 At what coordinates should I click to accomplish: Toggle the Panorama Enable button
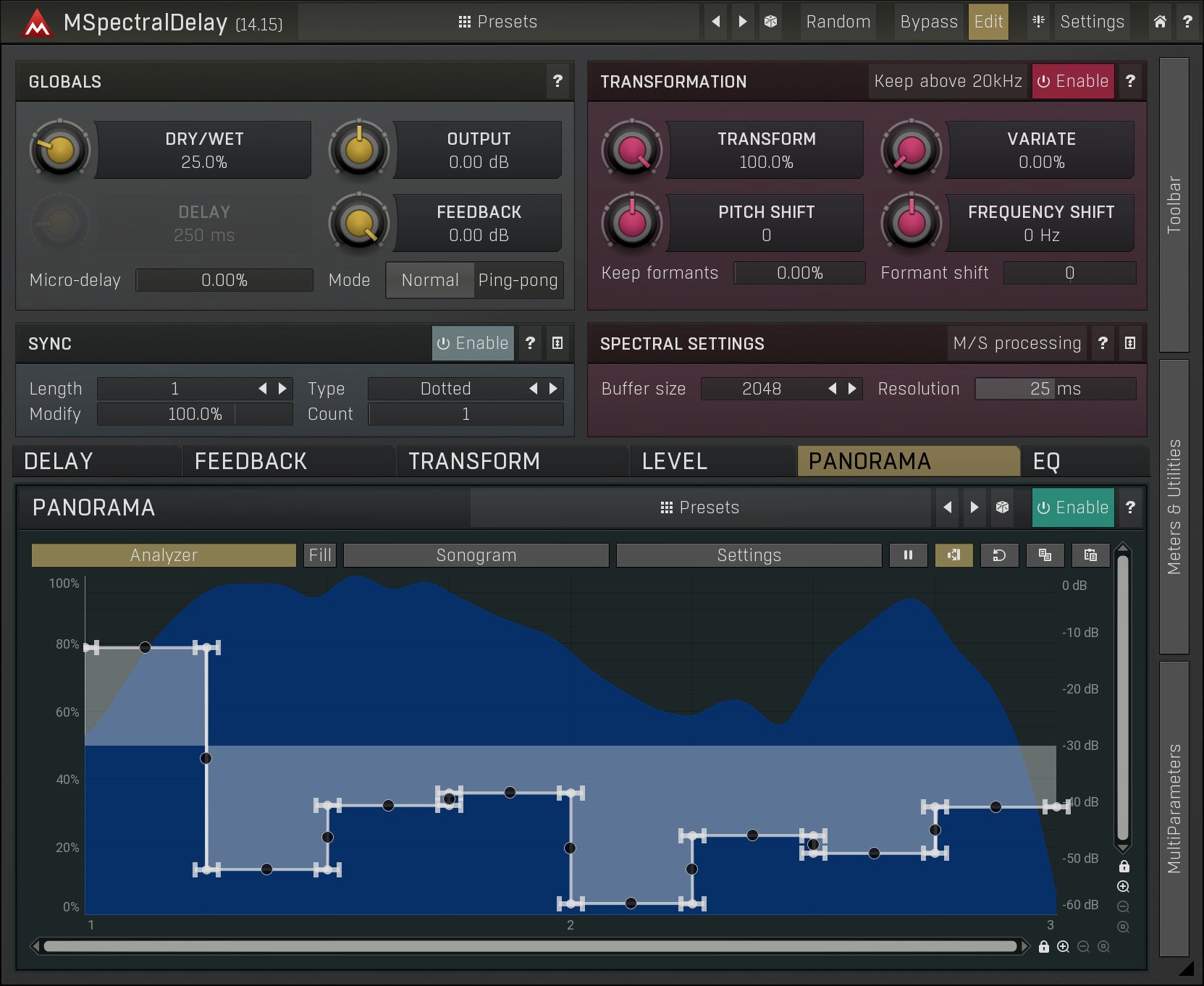[1073, 507]
